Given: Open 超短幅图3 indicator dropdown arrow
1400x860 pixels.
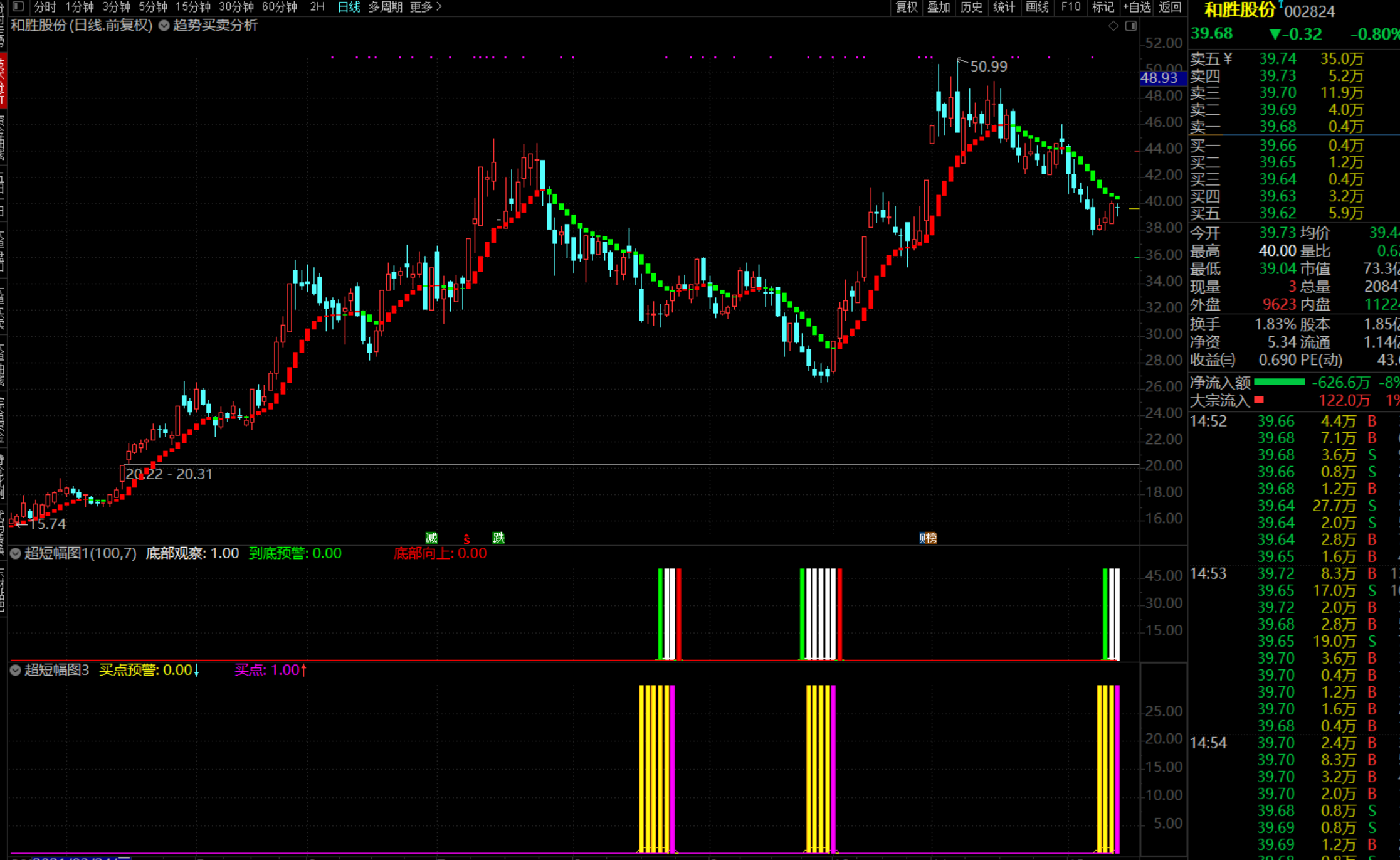Looking at the screenshot, I should [x=16, y=670].
